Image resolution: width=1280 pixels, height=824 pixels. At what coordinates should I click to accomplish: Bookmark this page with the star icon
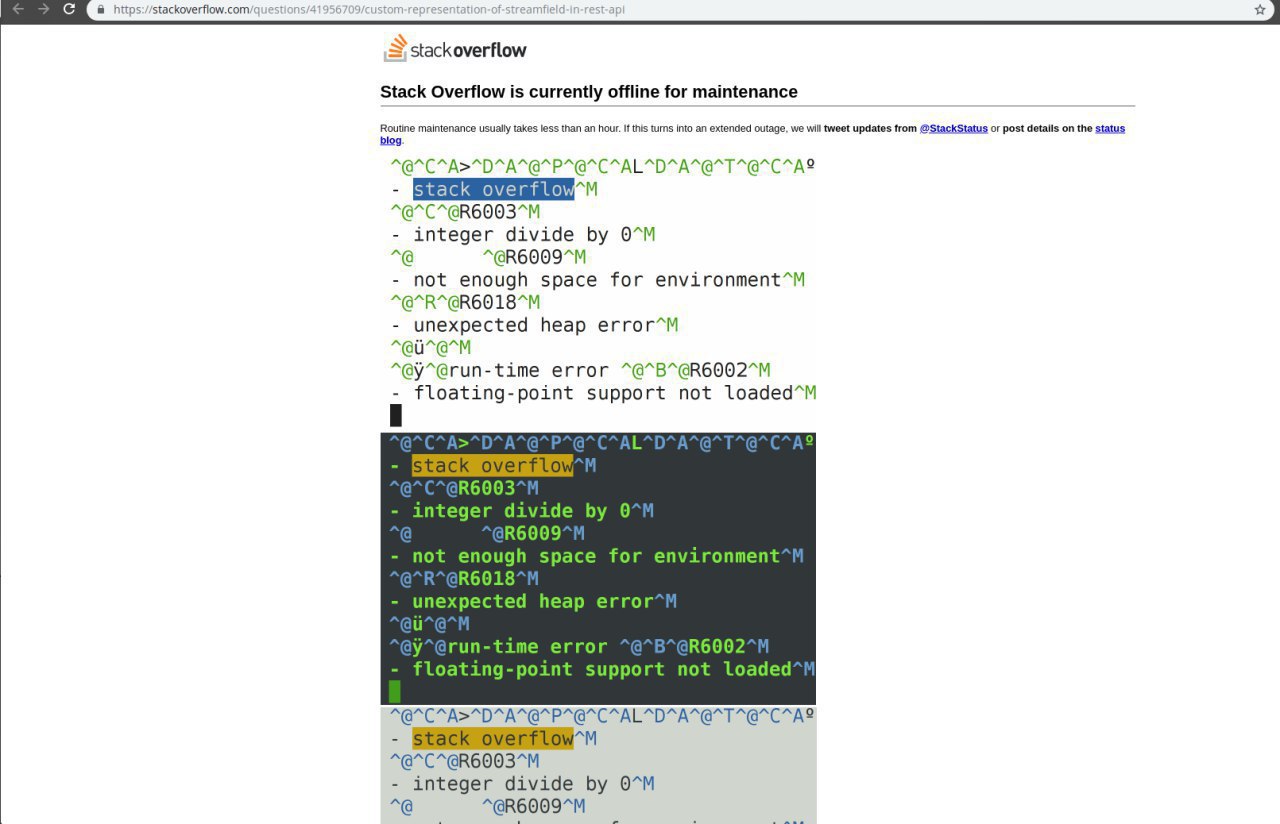tap(1260, 9)
